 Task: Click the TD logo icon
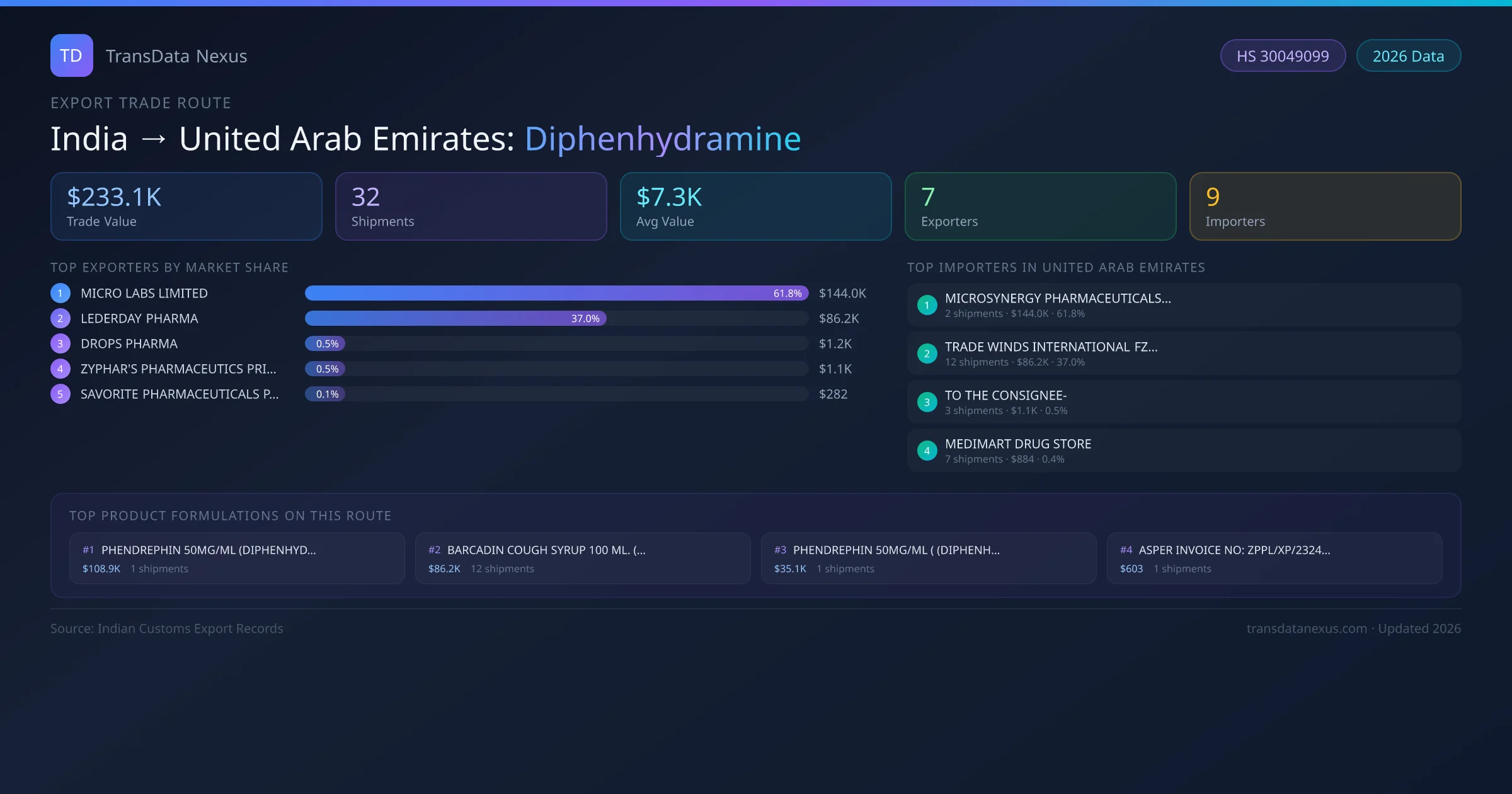71,55
